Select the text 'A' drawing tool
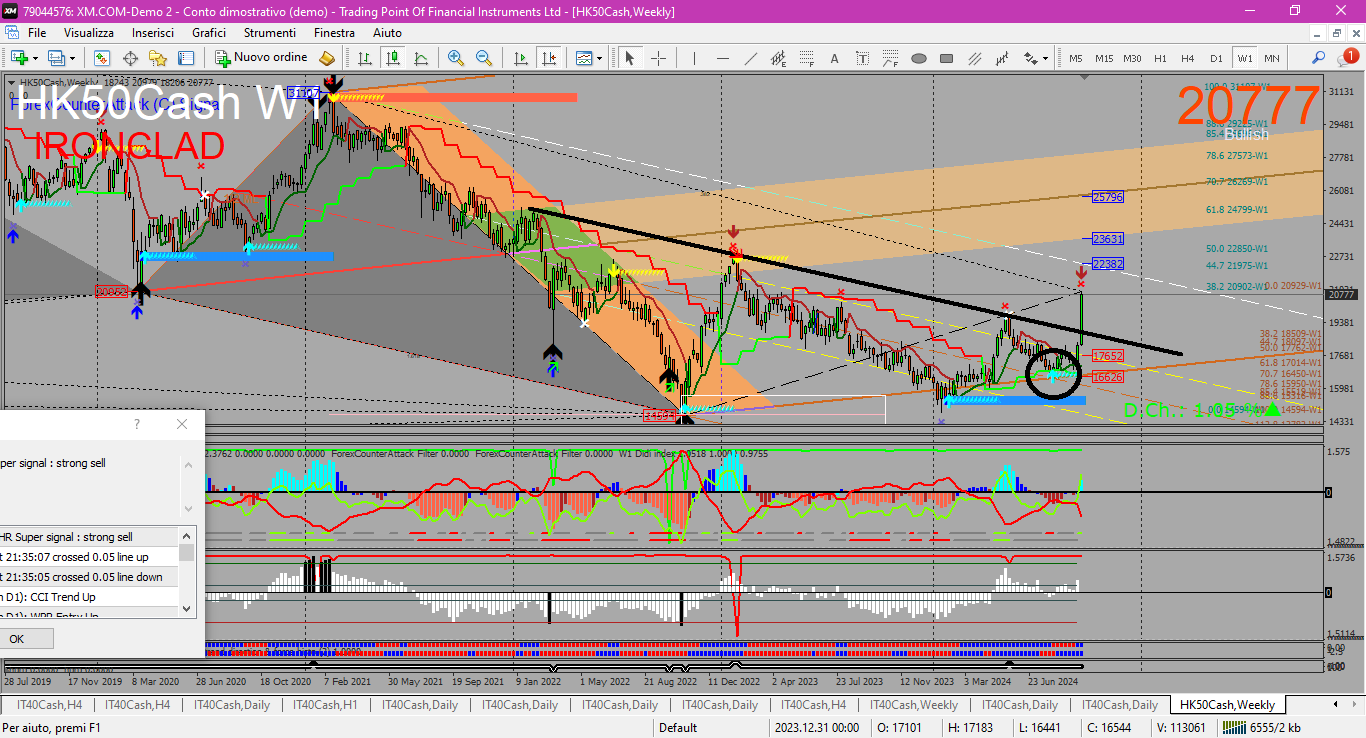The image size is (1366, 738). tap(835, 58)
